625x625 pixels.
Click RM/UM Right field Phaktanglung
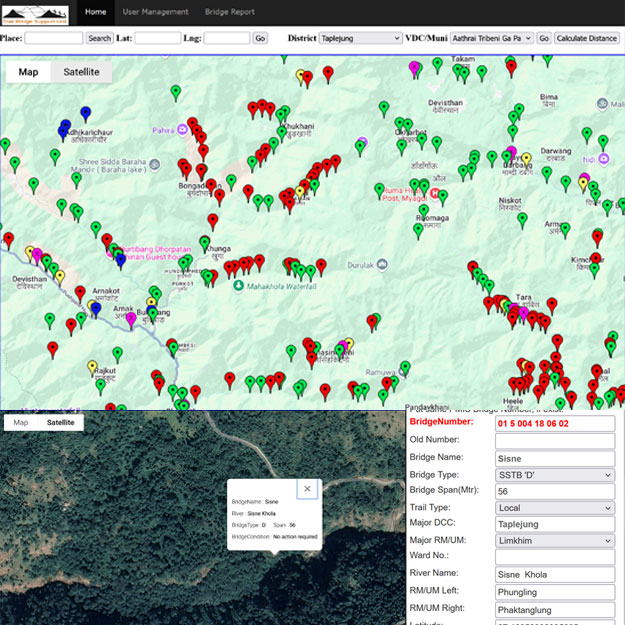[555, 609]
